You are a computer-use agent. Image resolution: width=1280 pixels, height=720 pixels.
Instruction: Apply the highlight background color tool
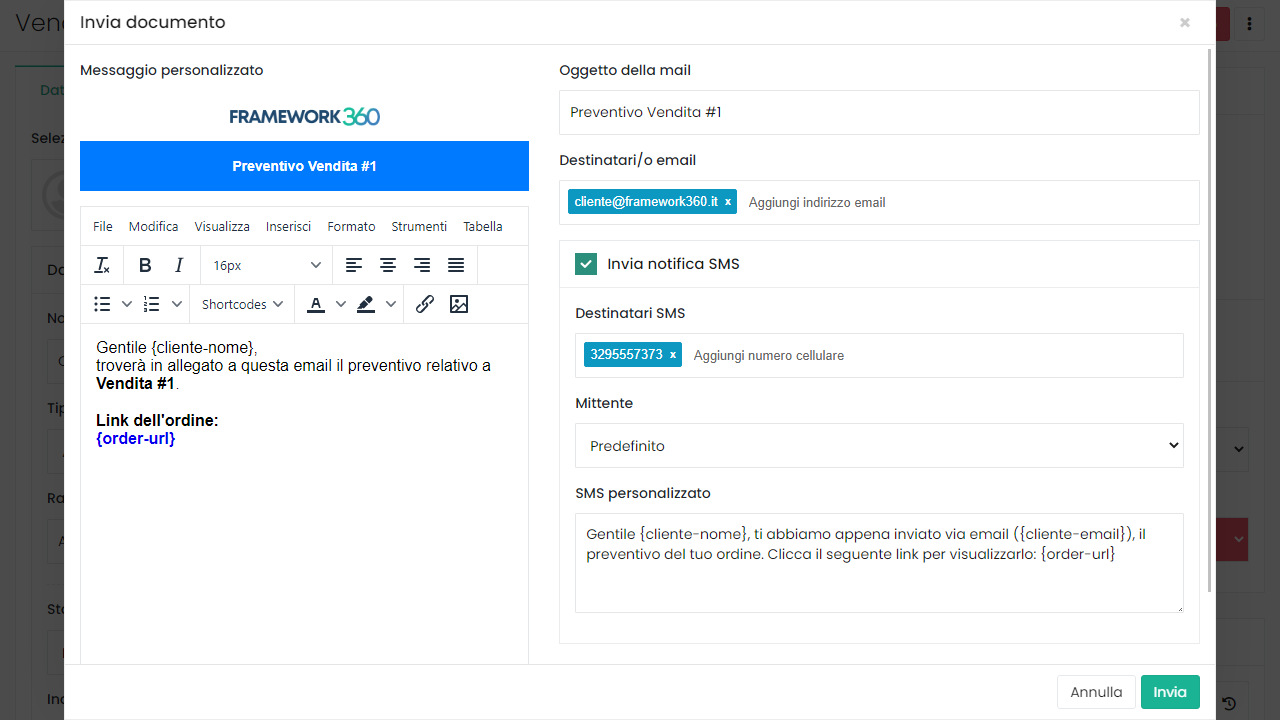[x=366, y=304]
